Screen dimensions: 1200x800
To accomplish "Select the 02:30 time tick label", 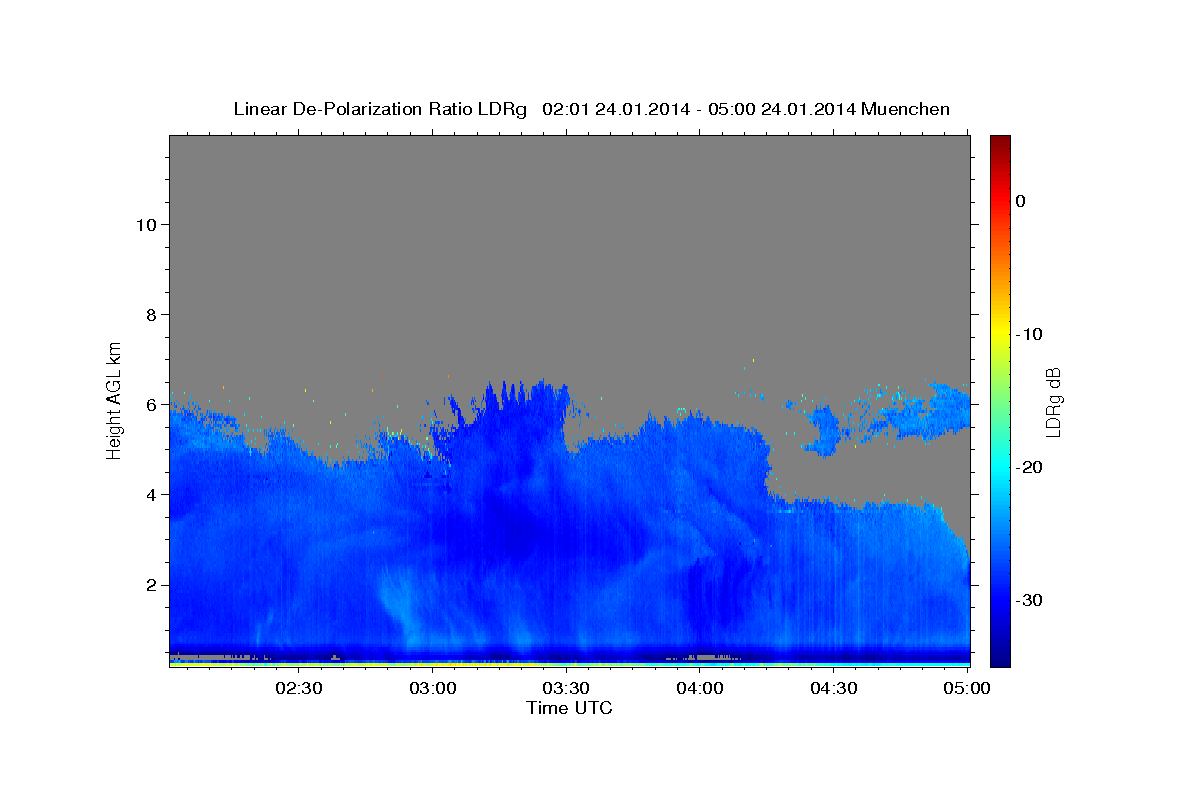I will (299, 688).
